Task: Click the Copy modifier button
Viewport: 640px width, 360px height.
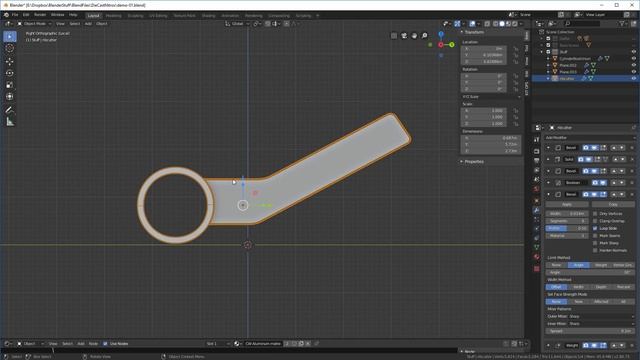Action: 613,204
